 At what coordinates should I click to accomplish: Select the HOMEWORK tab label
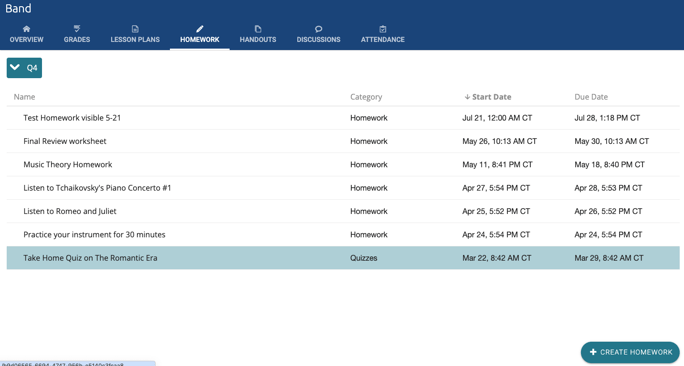[199, 39]
